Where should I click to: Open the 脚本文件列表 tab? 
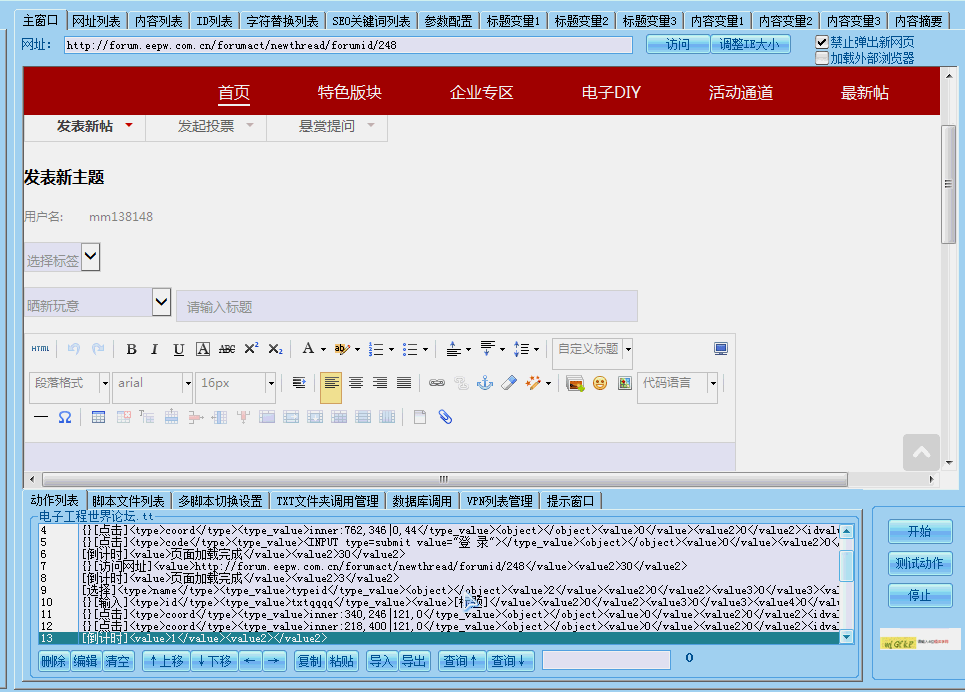(x=129, y=501)
